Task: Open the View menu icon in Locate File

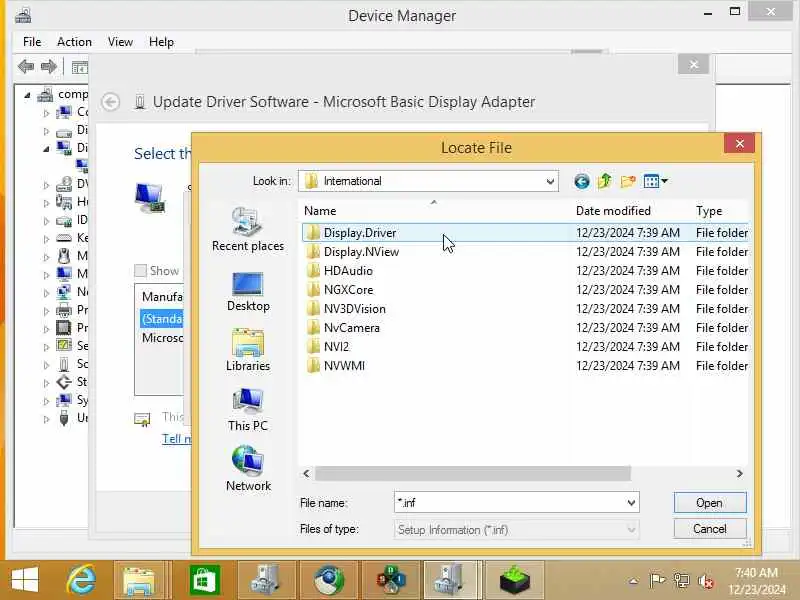Action: click(656, 181)
